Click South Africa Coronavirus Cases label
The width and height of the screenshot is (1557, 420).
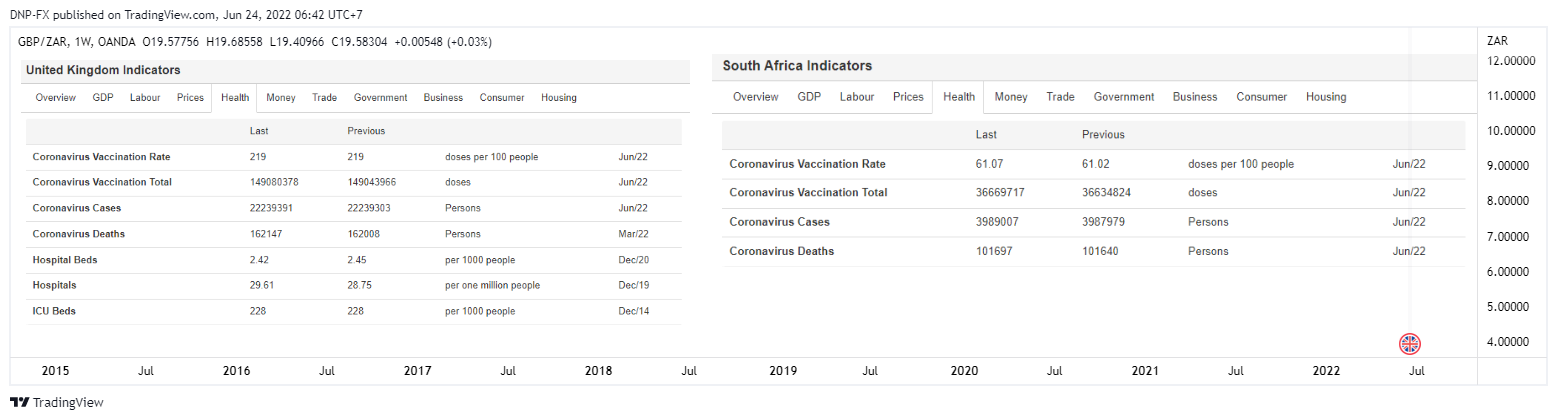point(781,222)
